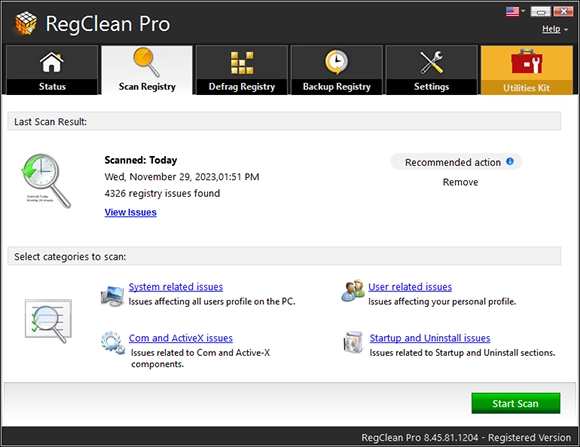Close the RegClean Pro window
The height and width of the screenshot is (447, 580).
point(563,11)
